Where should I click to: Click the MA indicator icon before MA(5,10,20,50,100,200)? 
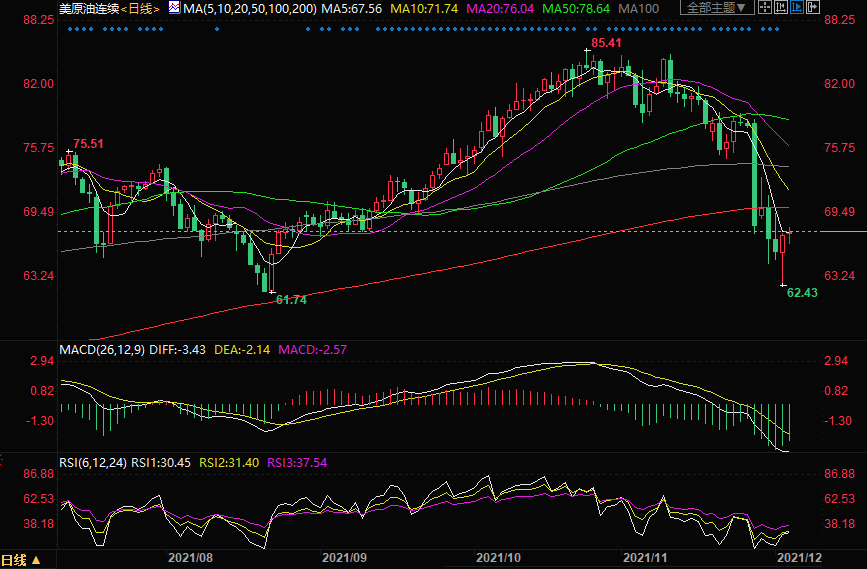(174, 8)
